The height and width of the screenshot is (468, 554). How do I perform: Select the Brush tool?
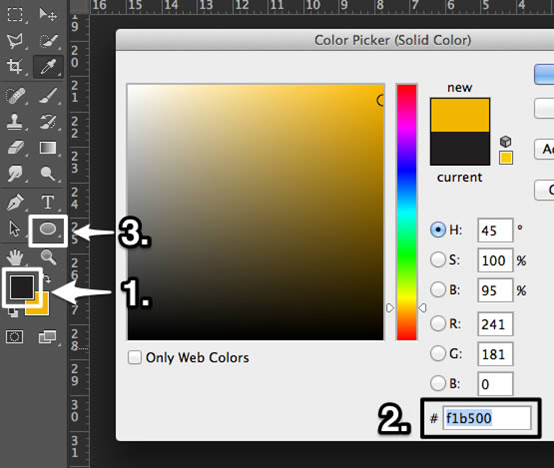coord(48,95)
